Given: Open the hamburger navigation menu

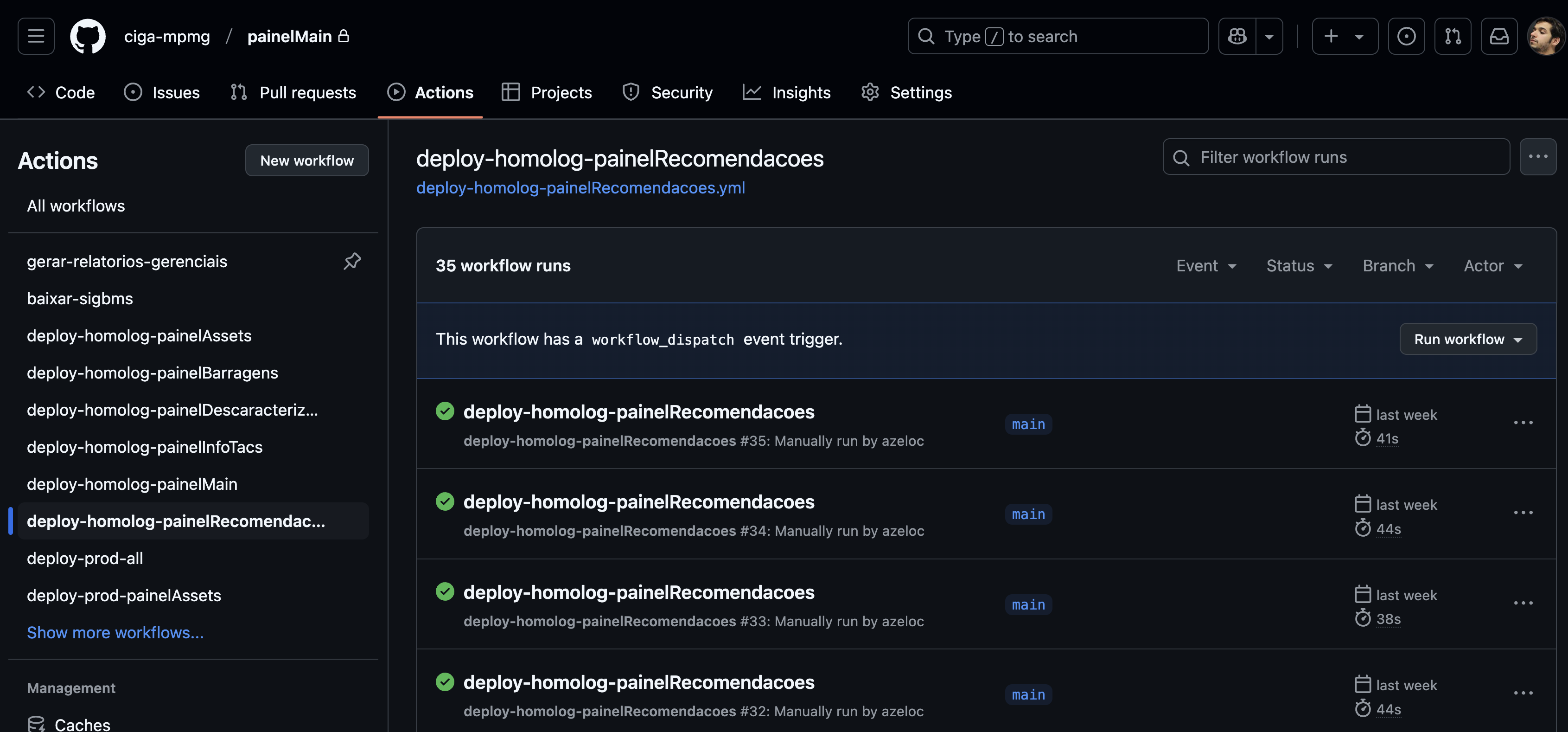Looking at the screenshot, I should tap(36, 36).
